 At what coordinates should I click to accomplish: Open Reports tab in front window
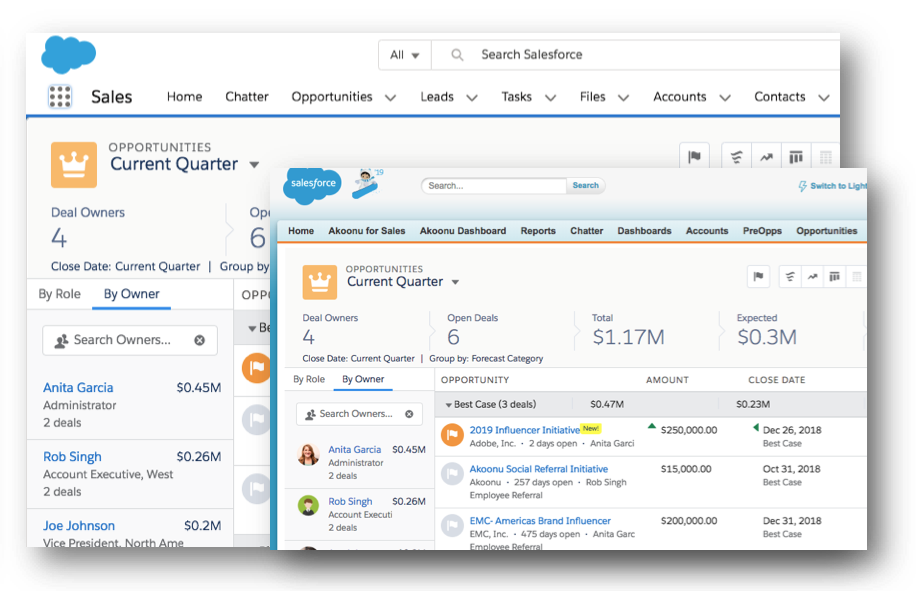pos(538,231)
